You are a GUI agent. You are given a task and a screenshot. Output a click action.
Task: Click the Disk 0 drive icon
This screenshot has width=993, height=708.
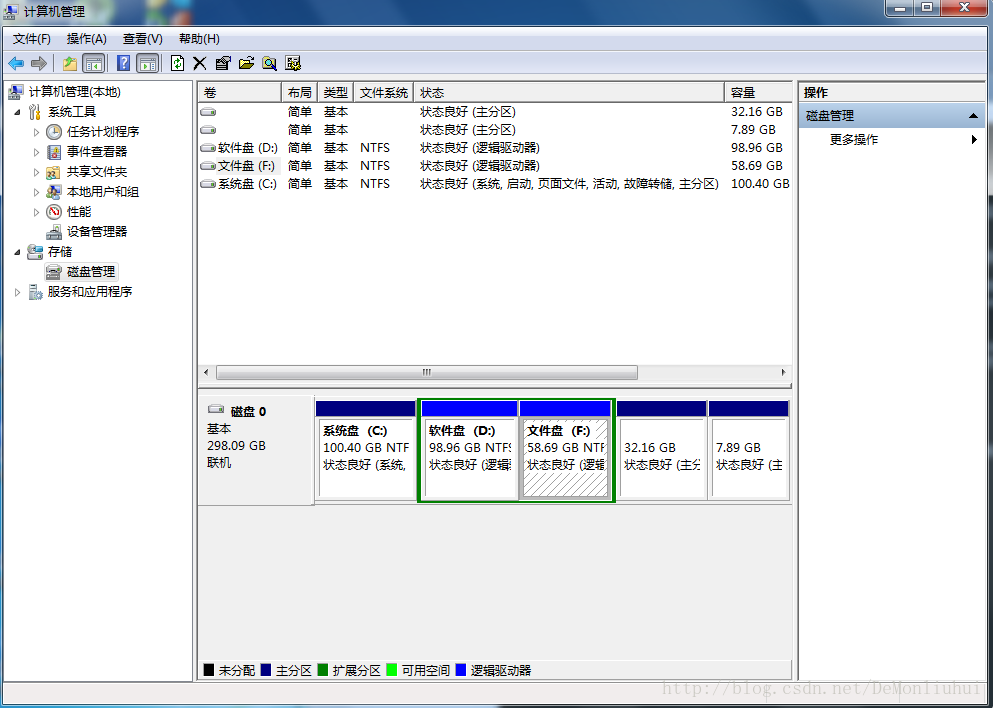(x=216, y=410)
